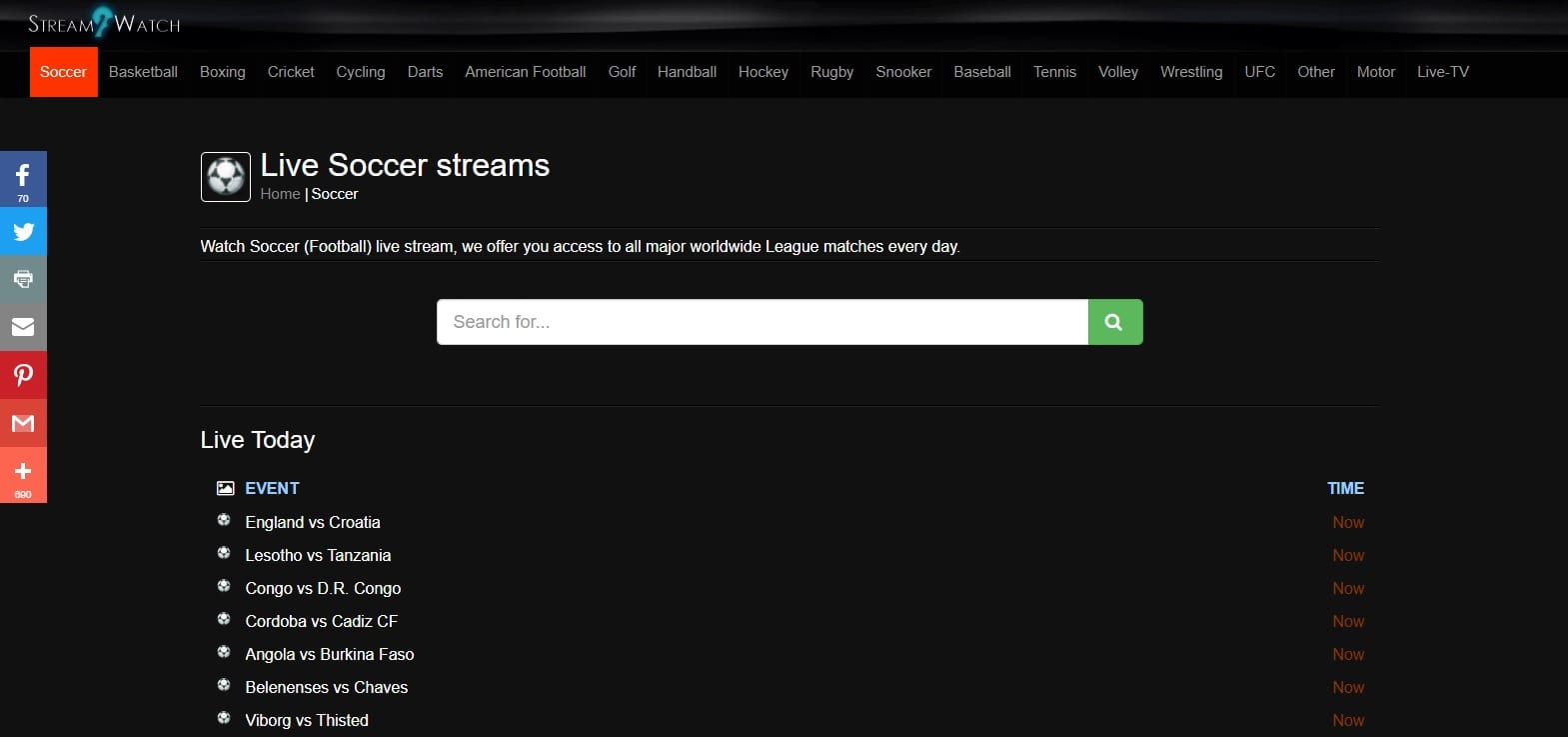Click the Stream2Watch logo
Viewport: 1568px width, 737px height.
click(104, 23)
